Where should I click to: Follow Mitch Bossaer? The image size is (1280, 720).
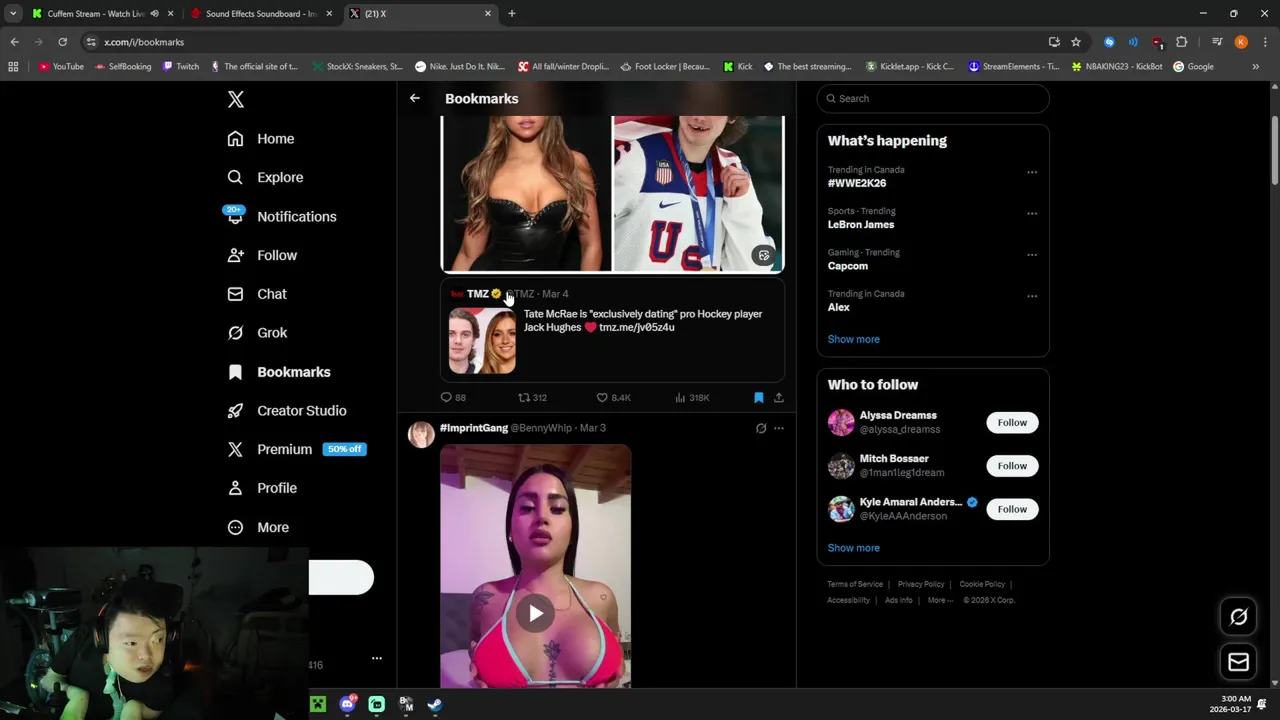point(1012,466)
